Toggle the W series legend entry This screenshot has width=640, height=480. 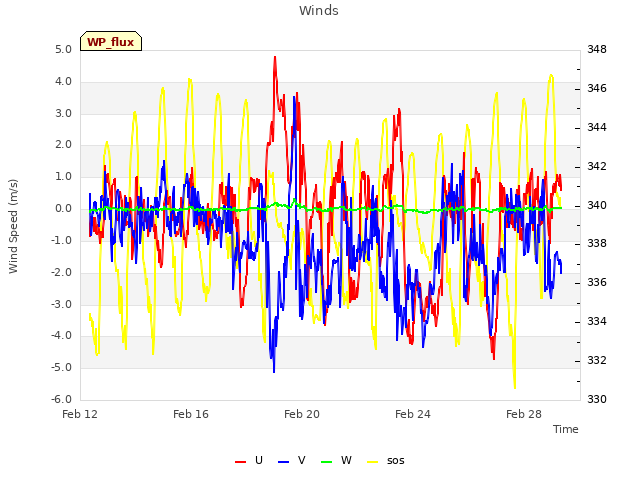tap(336, 461)
